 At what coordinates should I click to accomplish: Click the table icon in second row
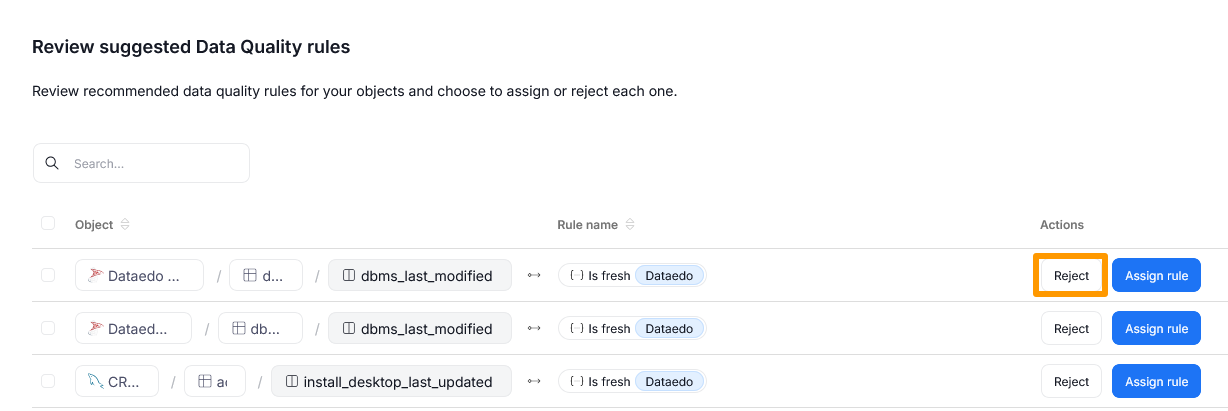(239, 328)
